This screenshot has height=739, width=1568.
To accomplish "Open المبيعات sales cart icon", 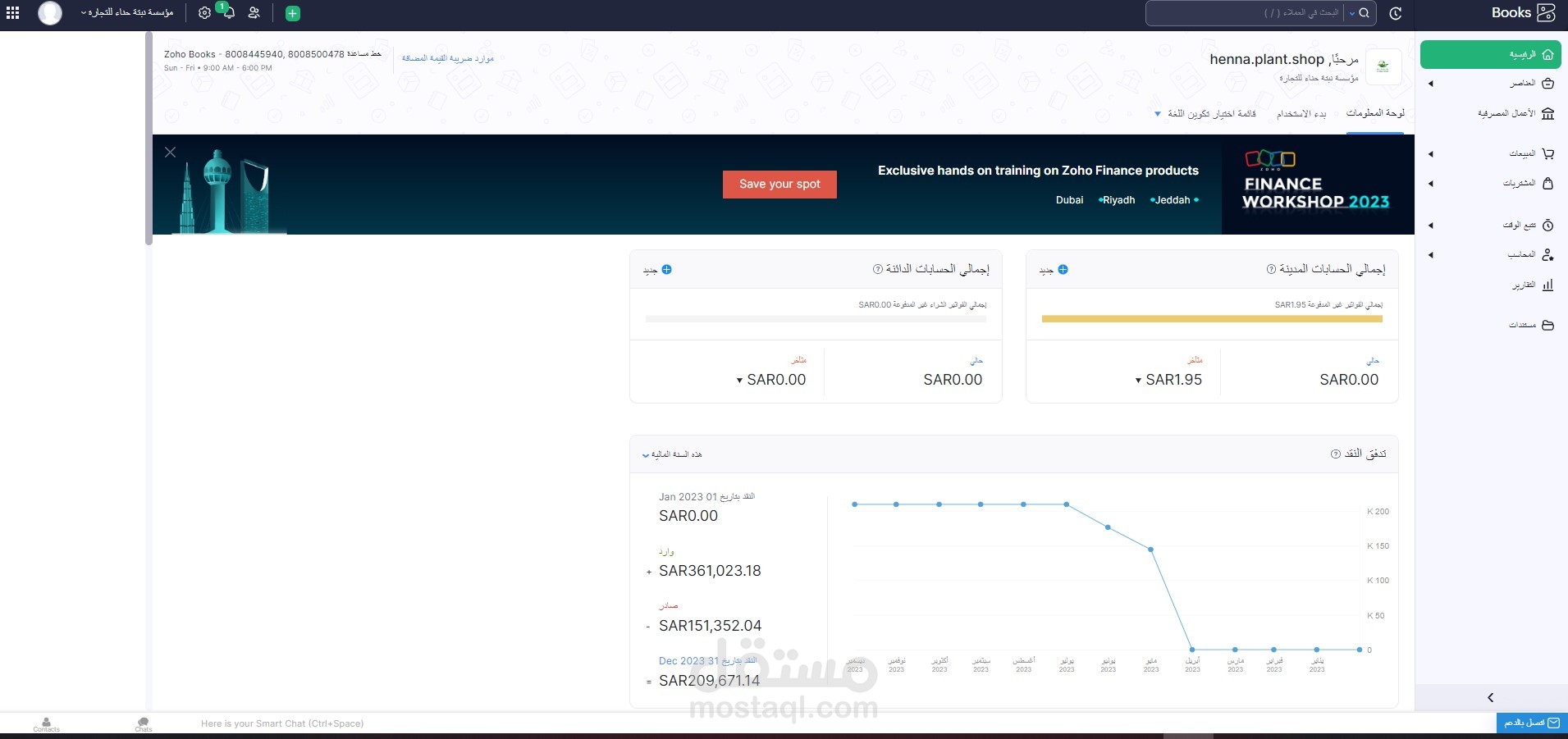I will coord(1547,153).
